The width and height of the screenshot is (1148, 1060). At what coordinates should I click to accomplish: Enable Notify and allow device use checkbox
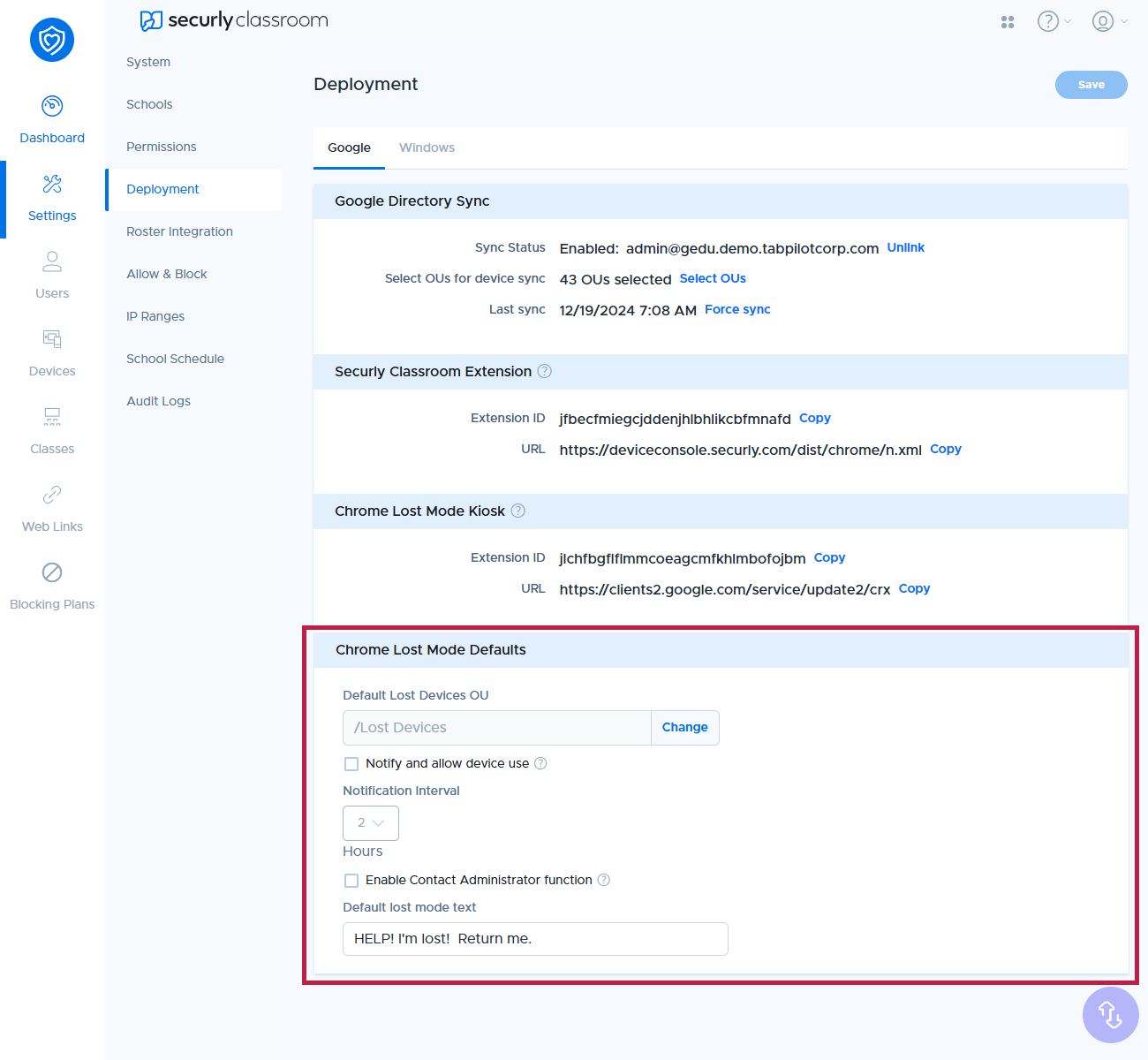pyautogui.click(x=351, y=764)
